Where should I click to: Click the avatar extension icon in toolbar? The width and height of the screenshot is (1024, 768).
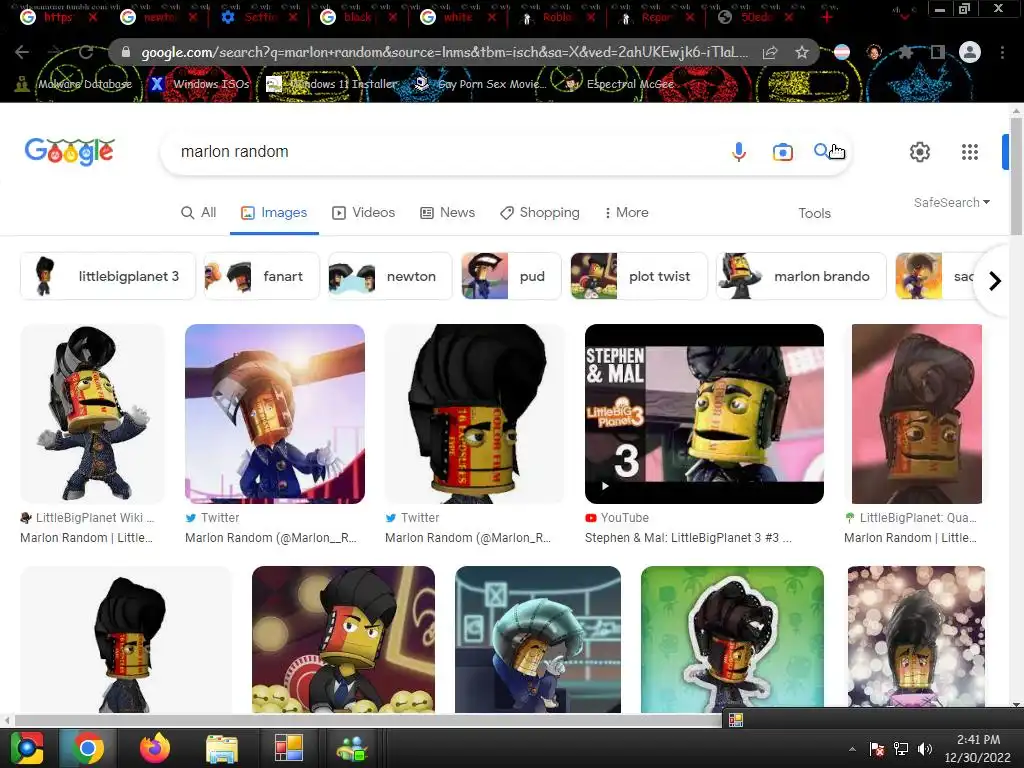click(x=874, y=52)
